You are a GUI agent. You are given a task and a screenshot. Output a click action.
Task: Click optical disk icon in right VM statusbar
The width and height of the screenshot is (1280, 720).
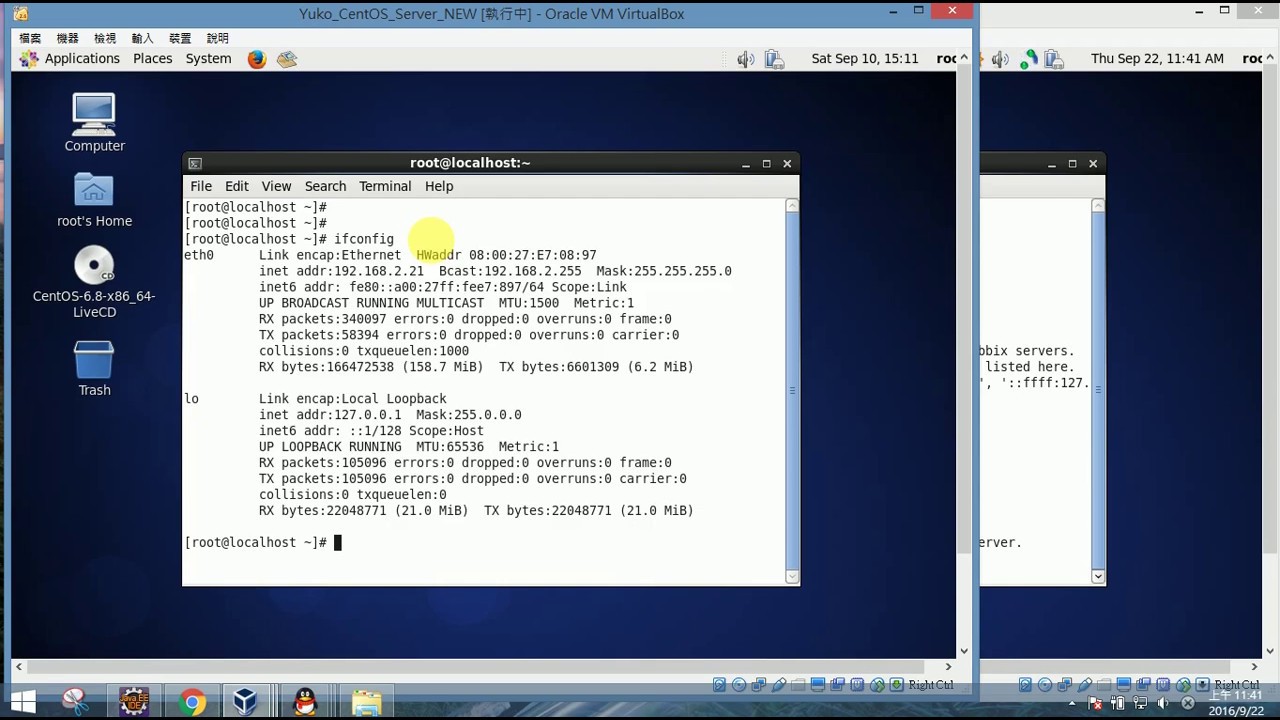point(1045,685)
